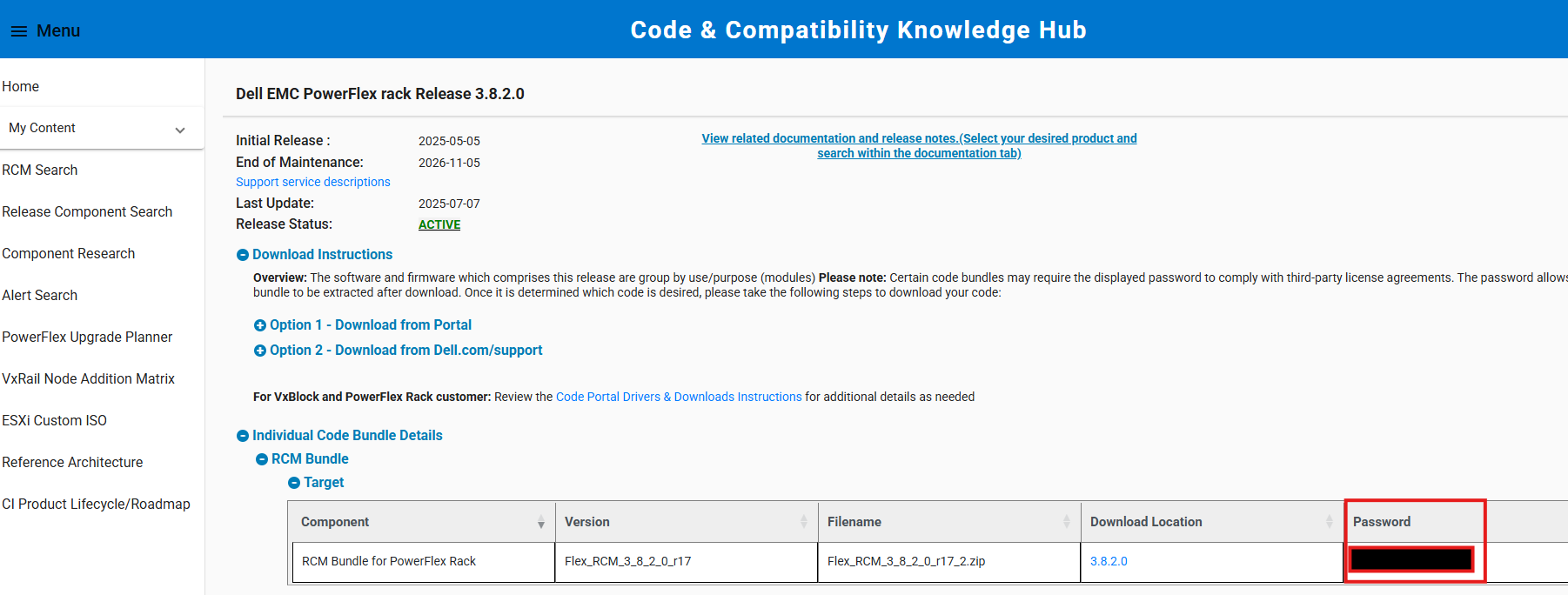Open Support service descriptions link
Screen dimensions: 1568x595
click(x=313, y=183)
